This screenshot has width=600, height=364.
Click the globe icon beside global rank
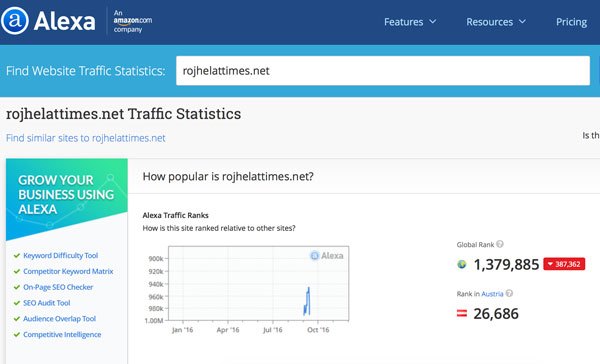coord(462,264)
